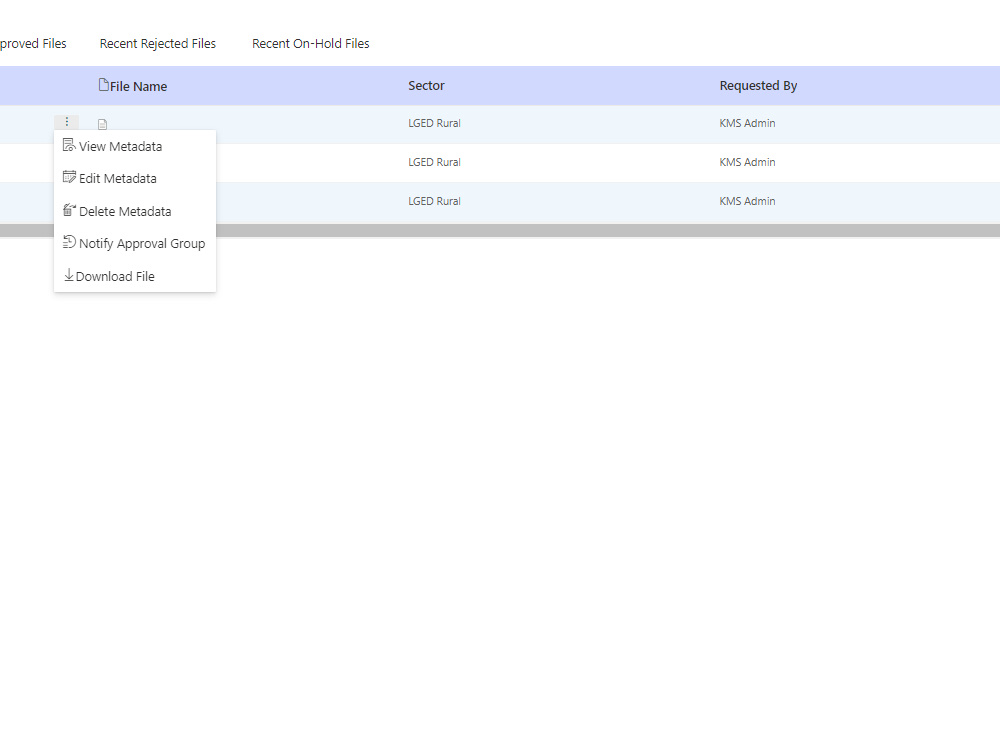Click the Requested By column header

click(758, 86)
